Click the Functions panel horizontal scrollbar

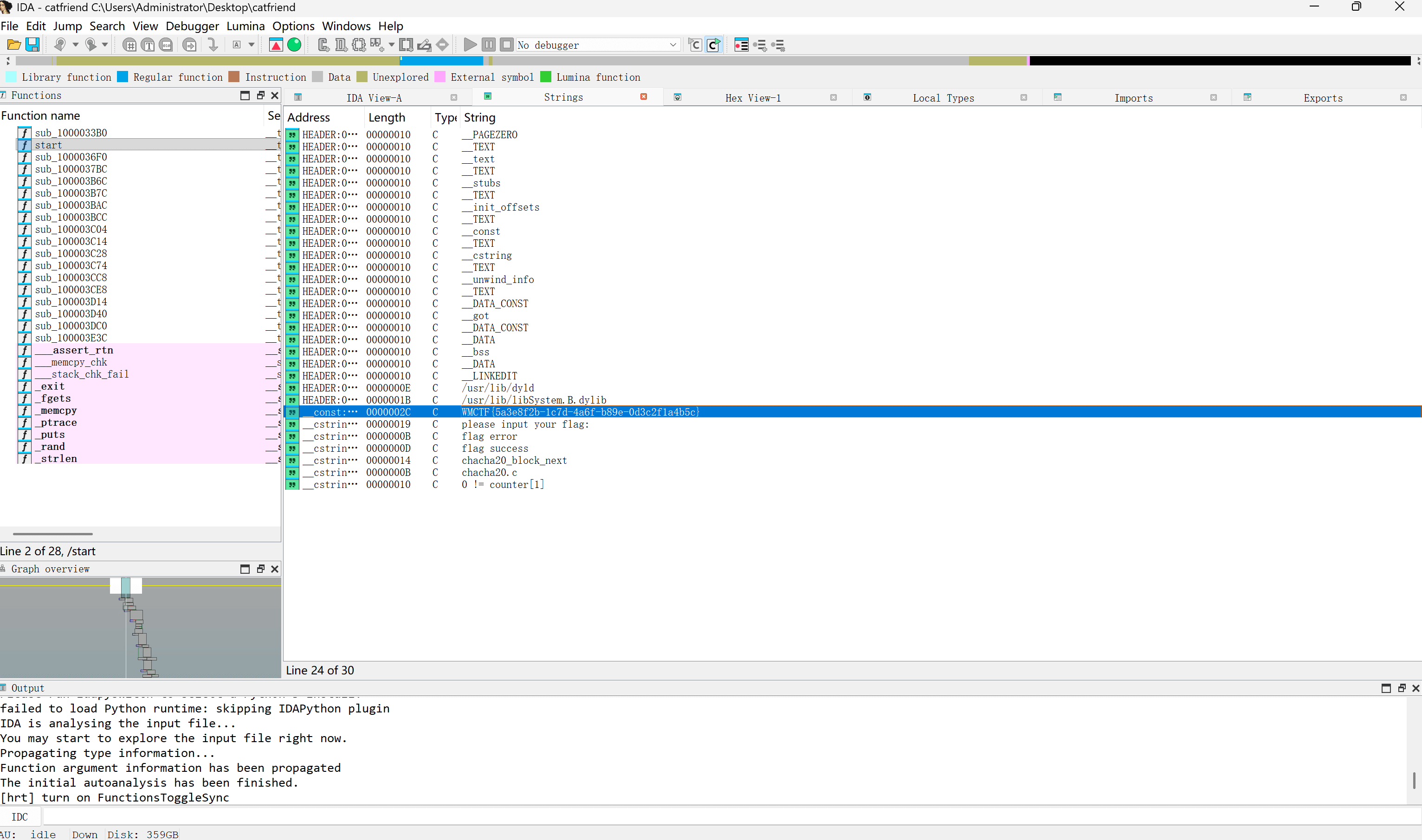coord(52,533)
